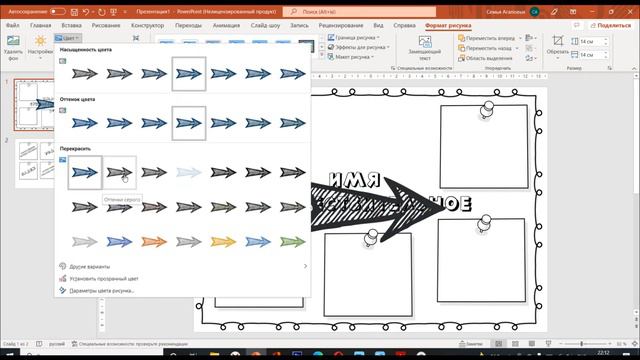Select the highlighted saturation swatch
The width and height of the screenshot is (640, 360).
(x=189, y=74)
